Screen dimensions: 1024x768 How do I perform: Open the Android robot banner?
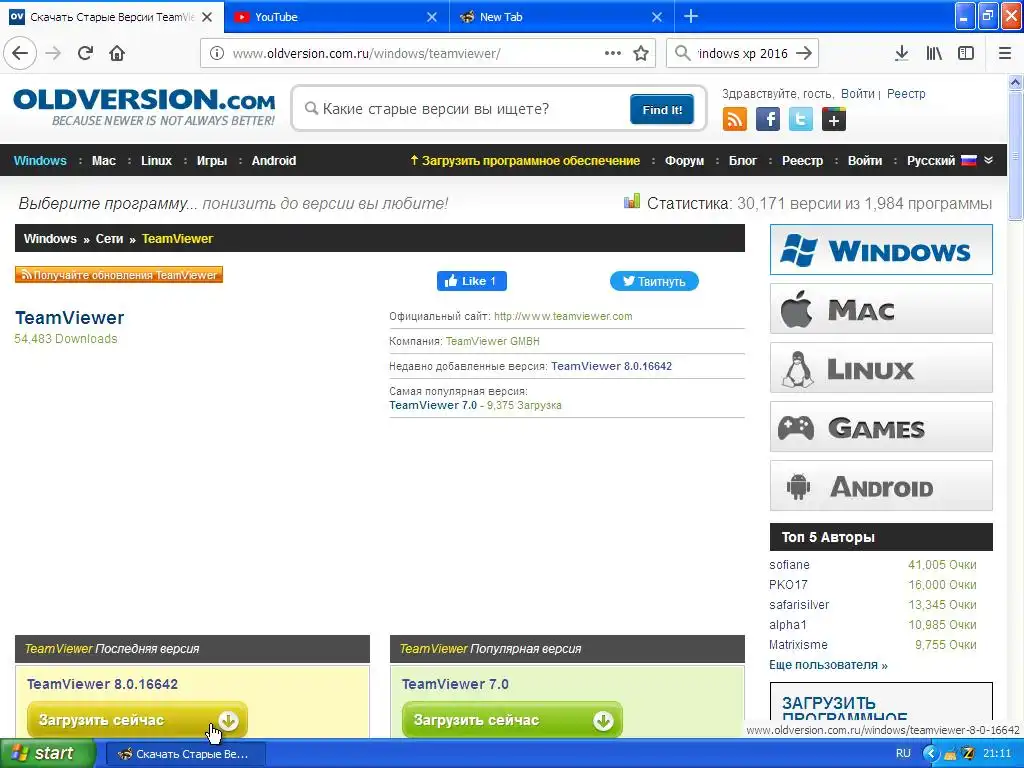click(881, 486)
